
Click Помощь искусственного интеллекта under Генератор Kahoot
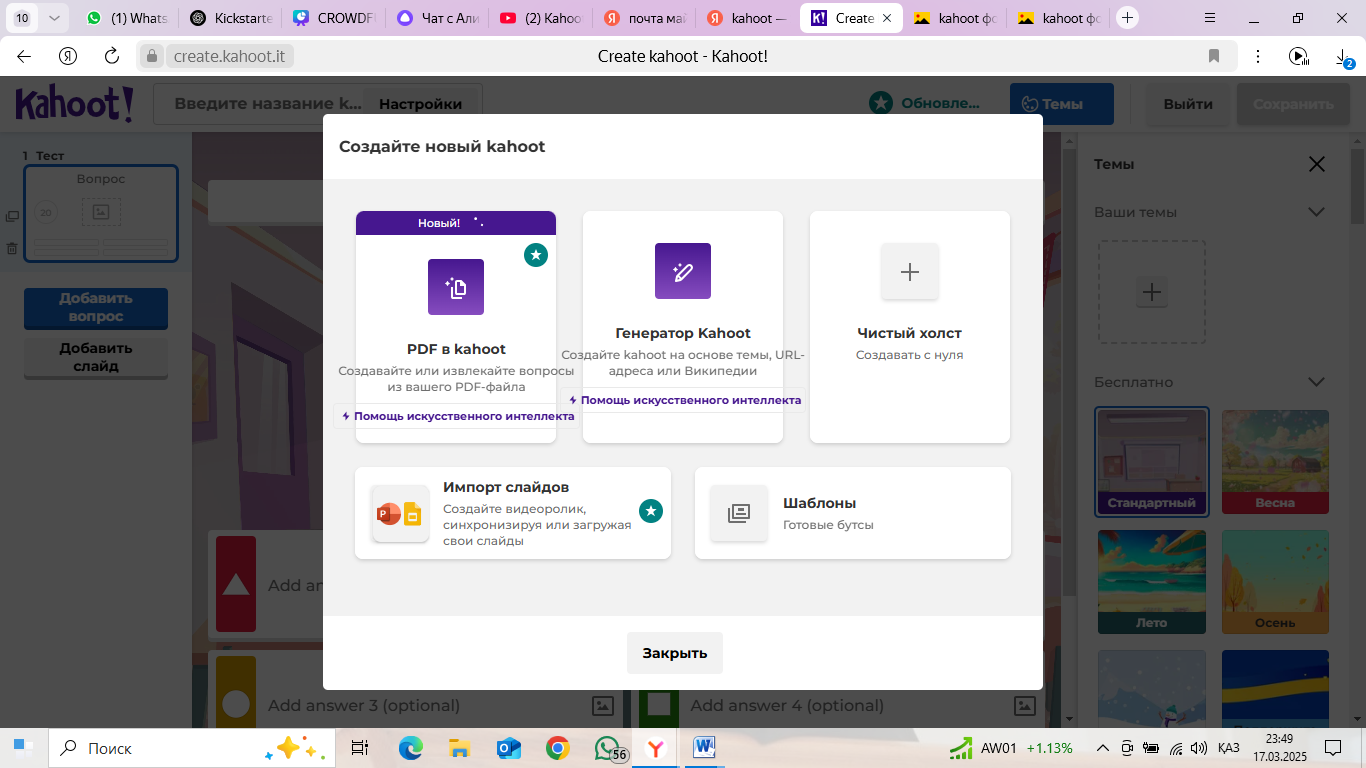pos(685,400)
